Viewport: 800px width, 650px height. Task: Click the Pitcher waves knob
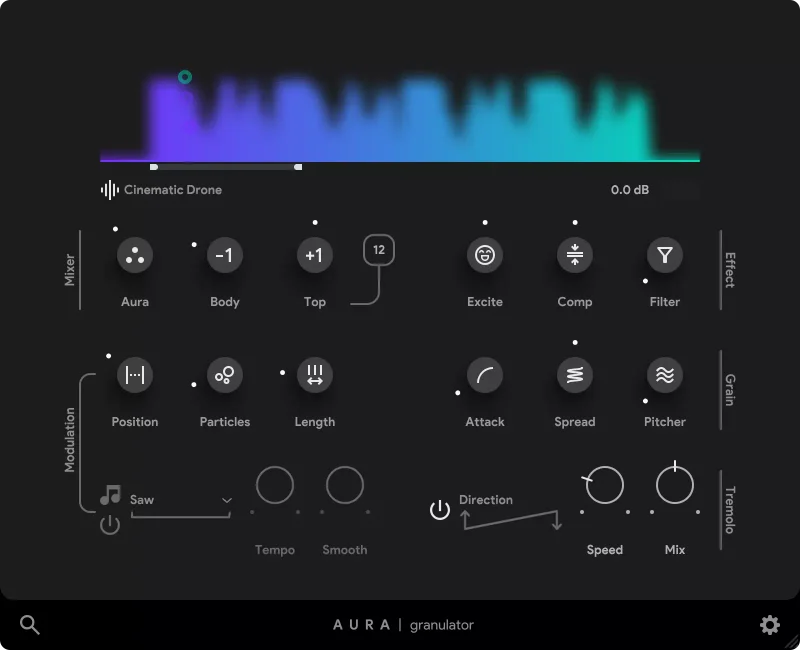tap(665, 375)
